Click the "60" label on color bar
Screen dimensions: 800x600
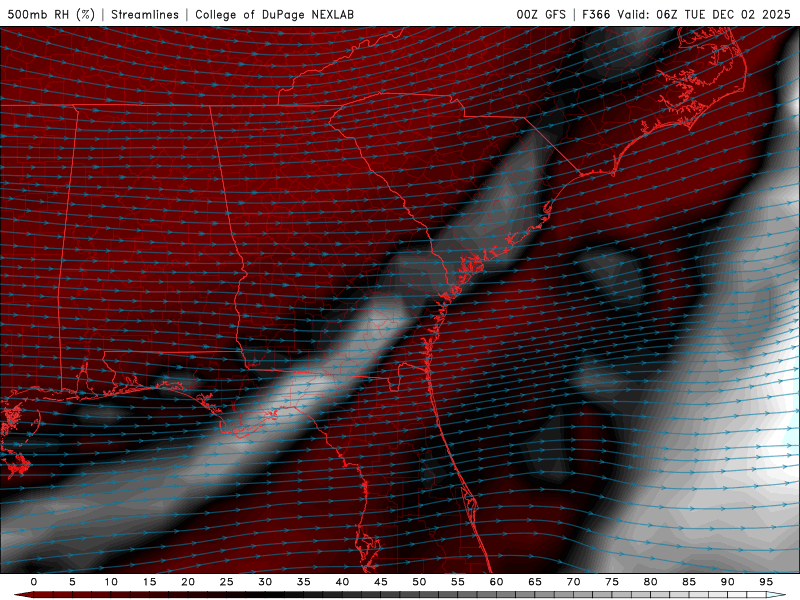pos(496,582)
